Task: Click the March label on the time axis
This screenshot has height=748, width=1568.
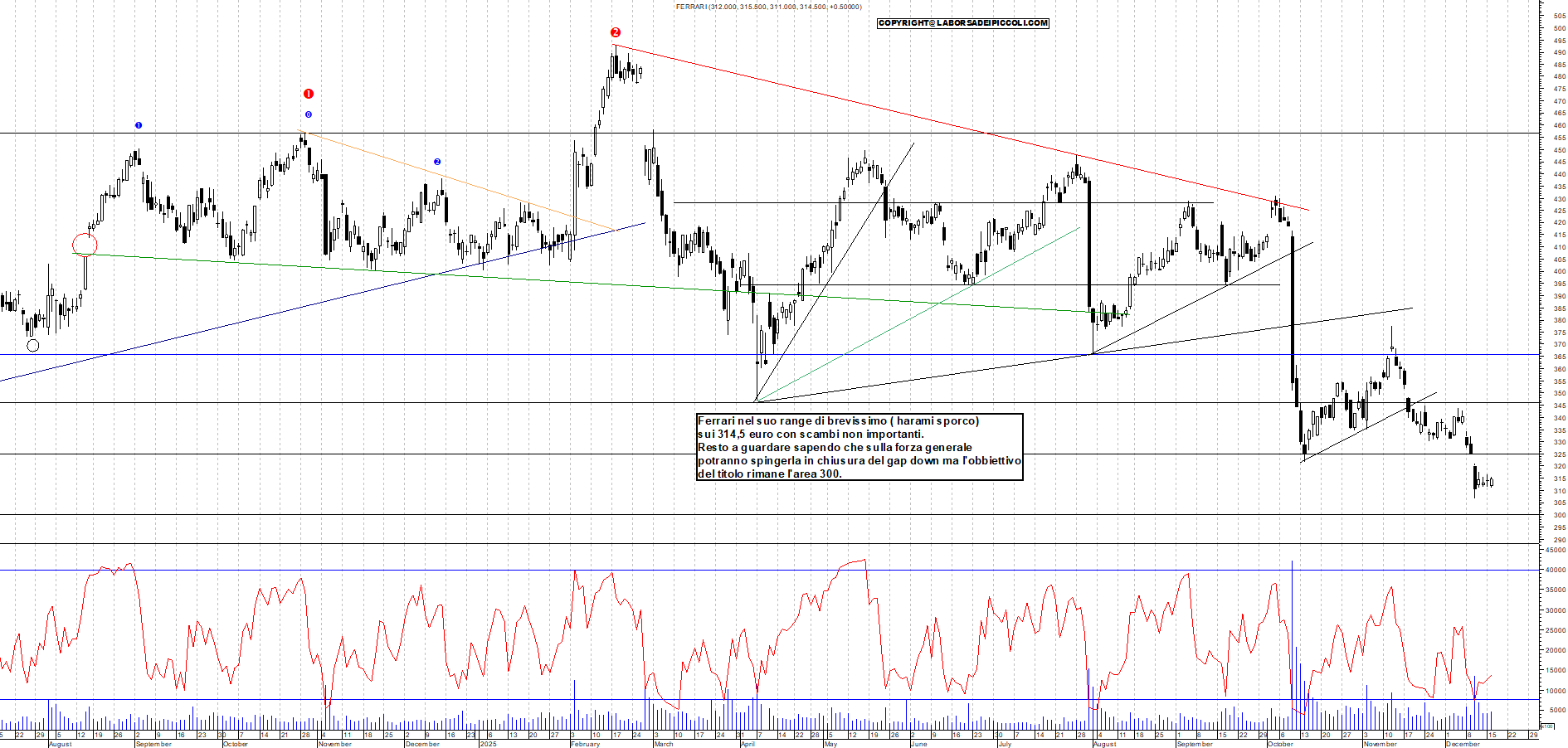Action: 664,744
